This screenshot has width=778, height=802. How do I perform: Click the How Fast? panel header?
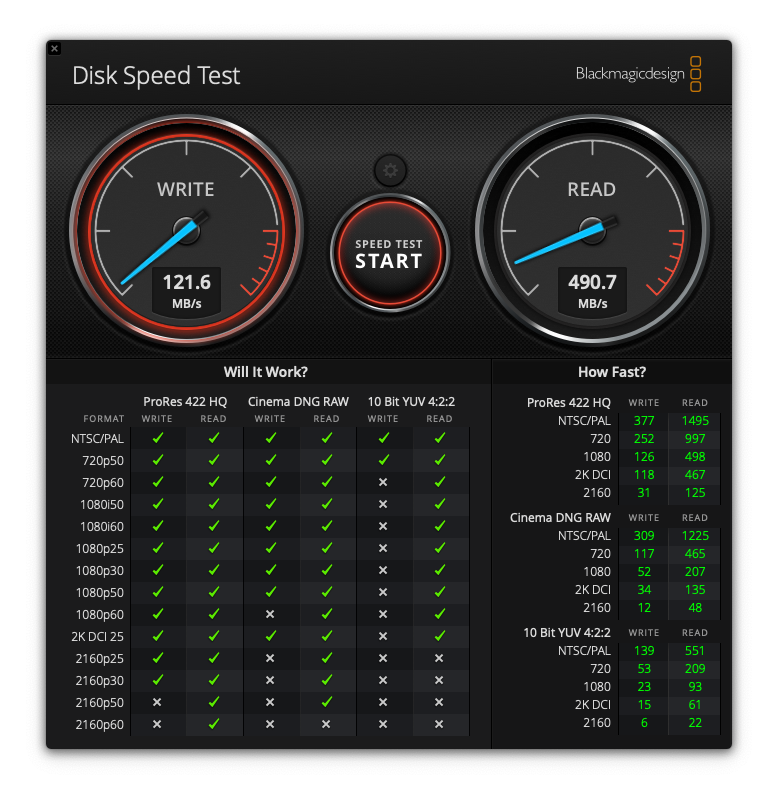click(x=612, y=372)
